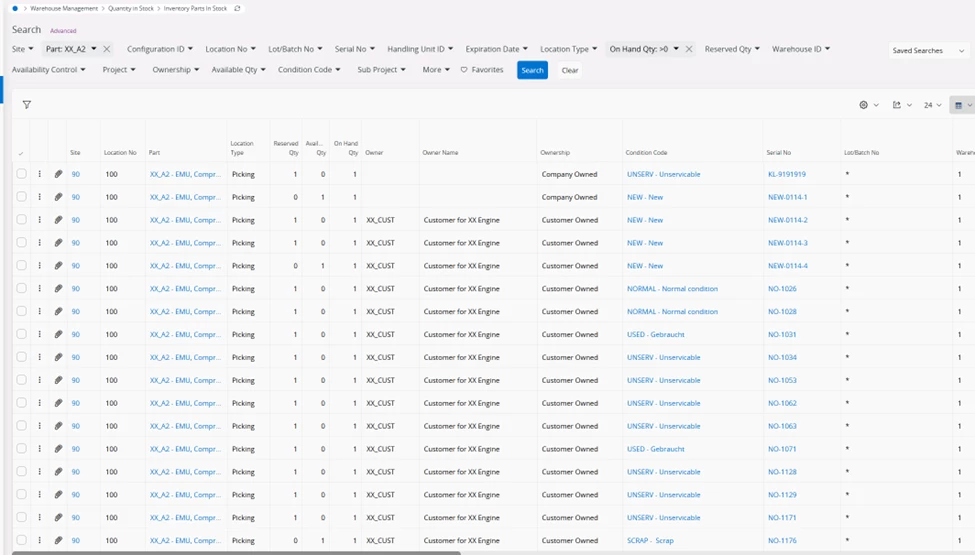Screen dimensions: 975x555
Task: Open the Expiration Date filter dropdown
Action: pos(497,49)
